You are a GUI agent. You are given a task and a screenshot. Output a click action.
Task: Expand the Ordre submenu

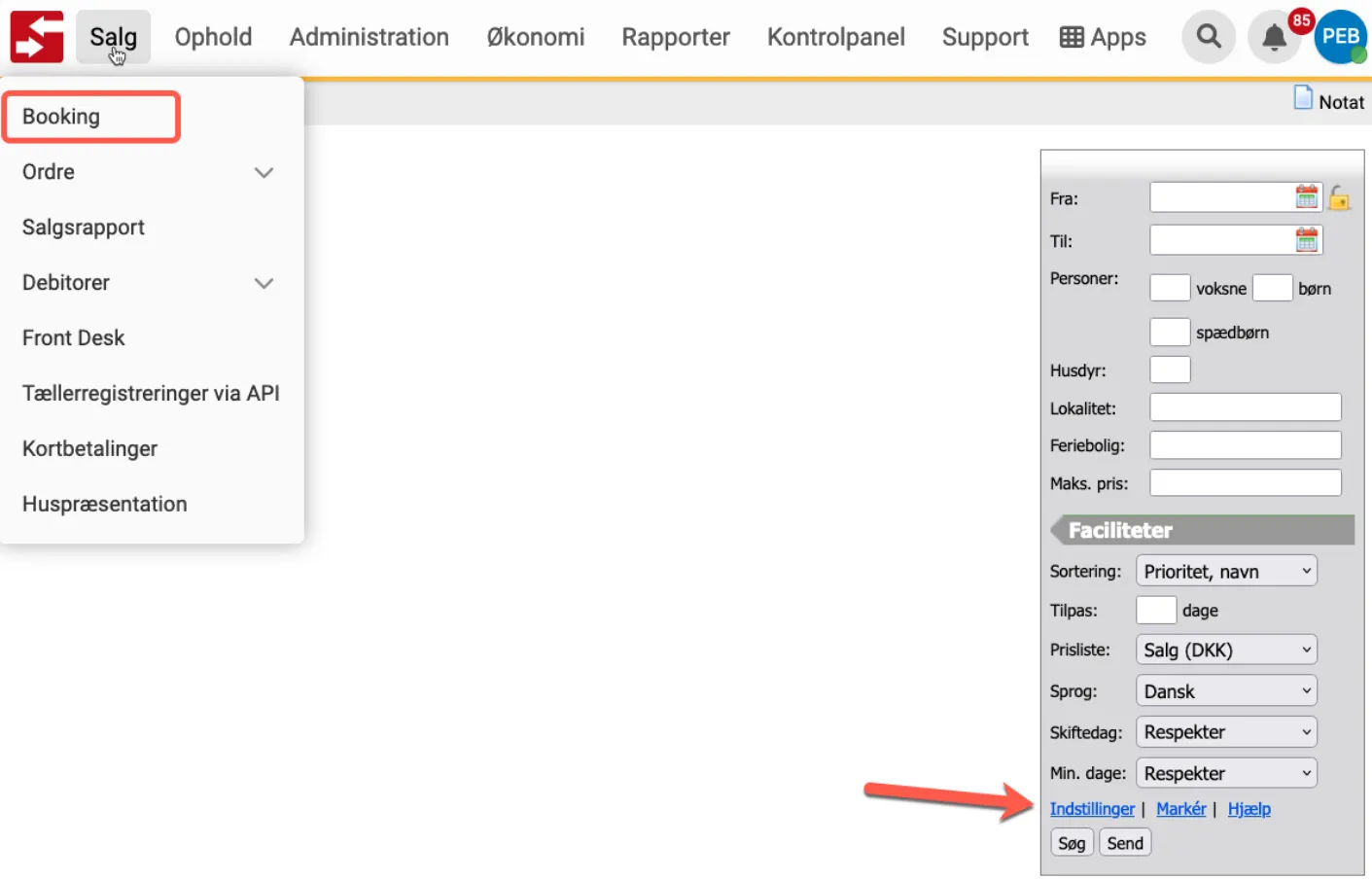pos(264,172)
